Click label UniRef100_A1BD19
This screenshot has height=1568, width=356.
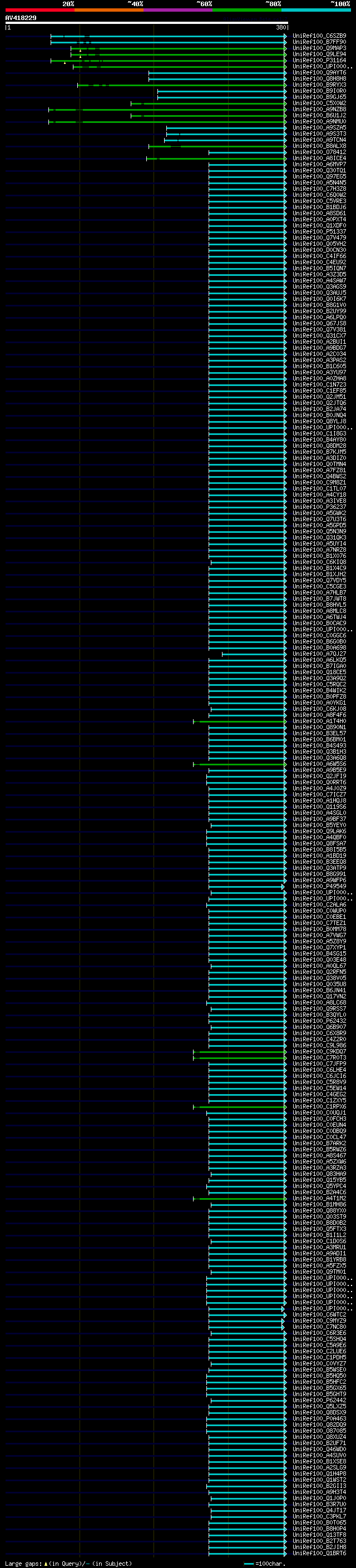coord(319,855)
